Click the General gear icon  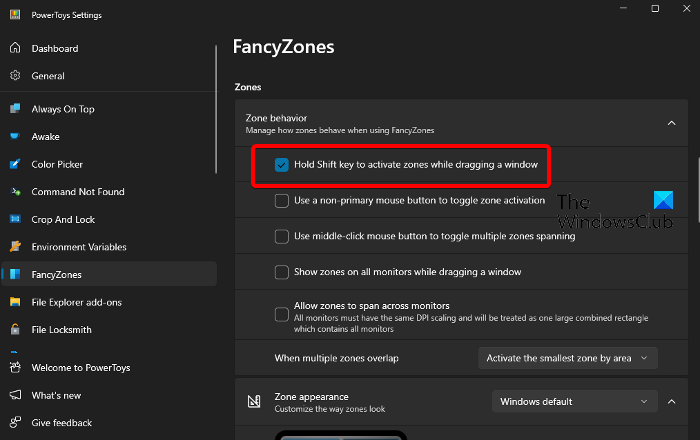click(x=15, y=75)
